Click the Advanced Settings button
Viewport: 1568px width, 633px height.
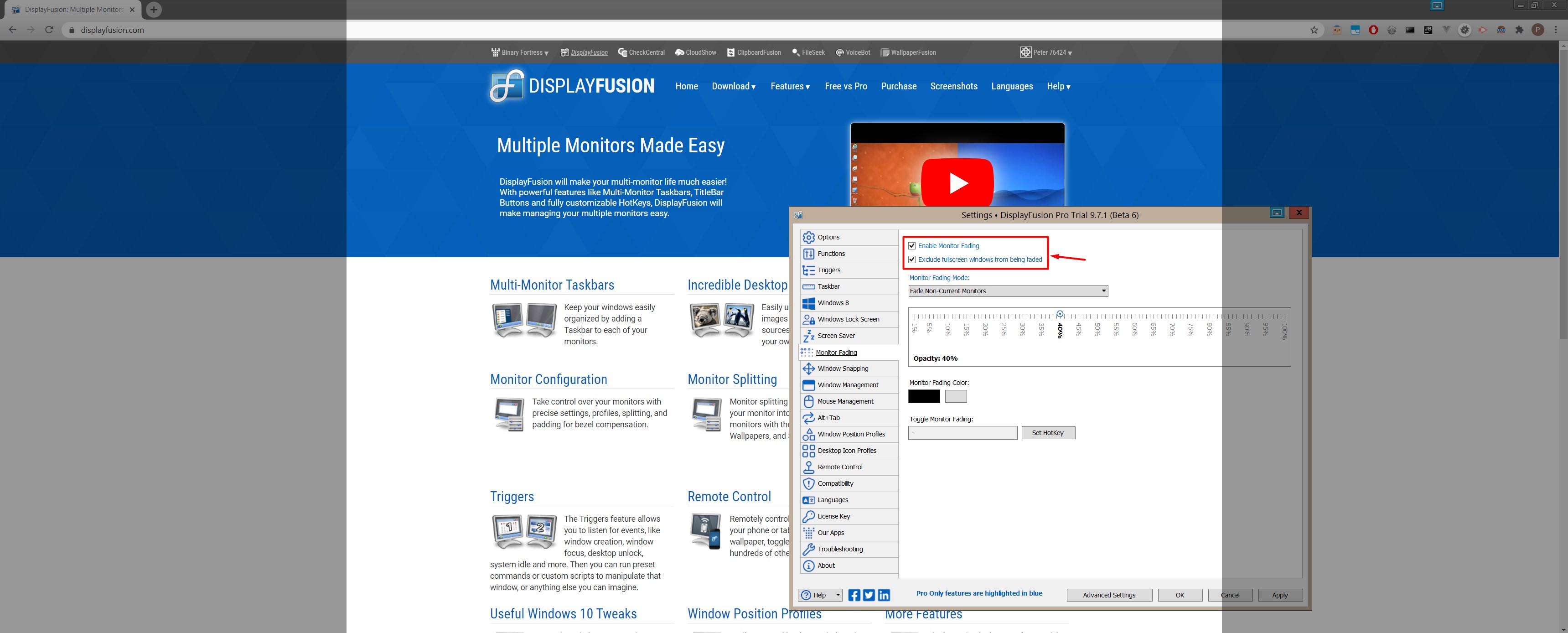tap(1108, 595)
